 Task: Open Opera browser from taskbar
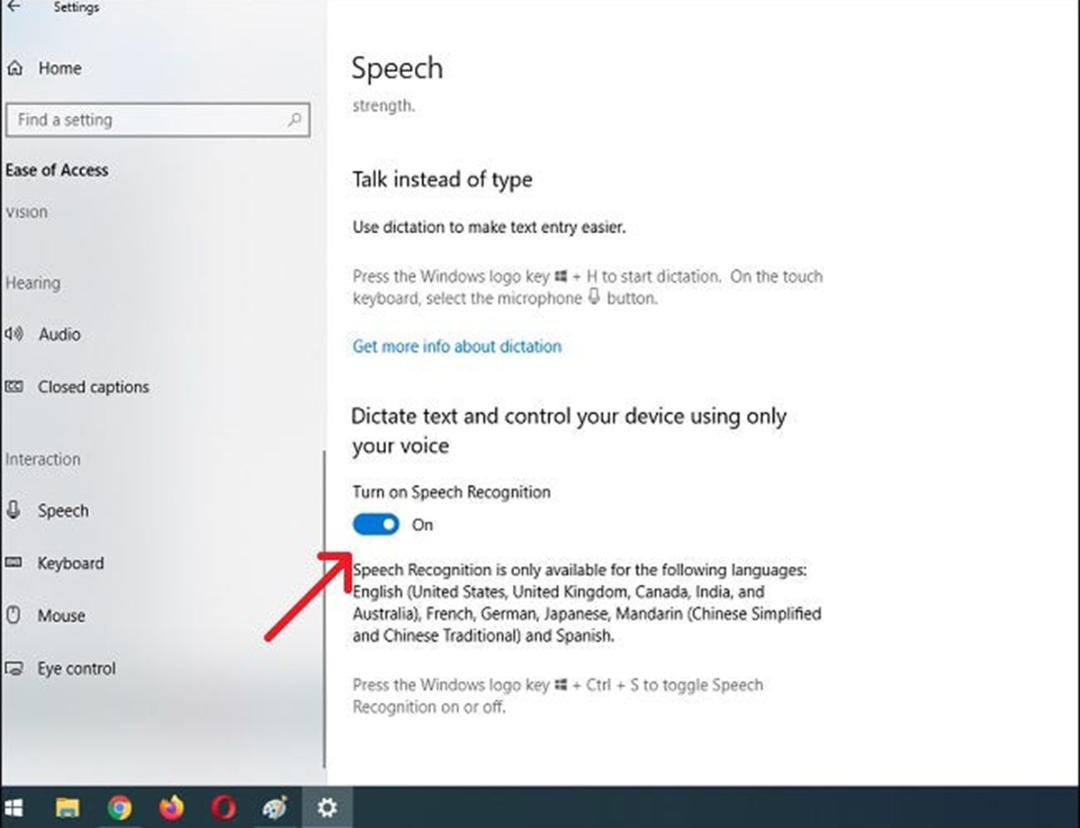pyautogui.click(x=224, y=807)
